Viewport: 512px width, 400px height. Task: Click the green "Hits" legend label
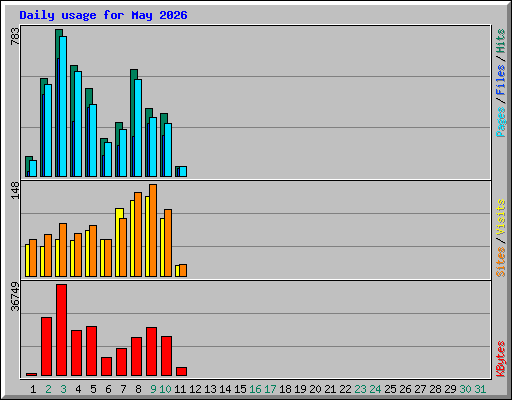(501, 41)
